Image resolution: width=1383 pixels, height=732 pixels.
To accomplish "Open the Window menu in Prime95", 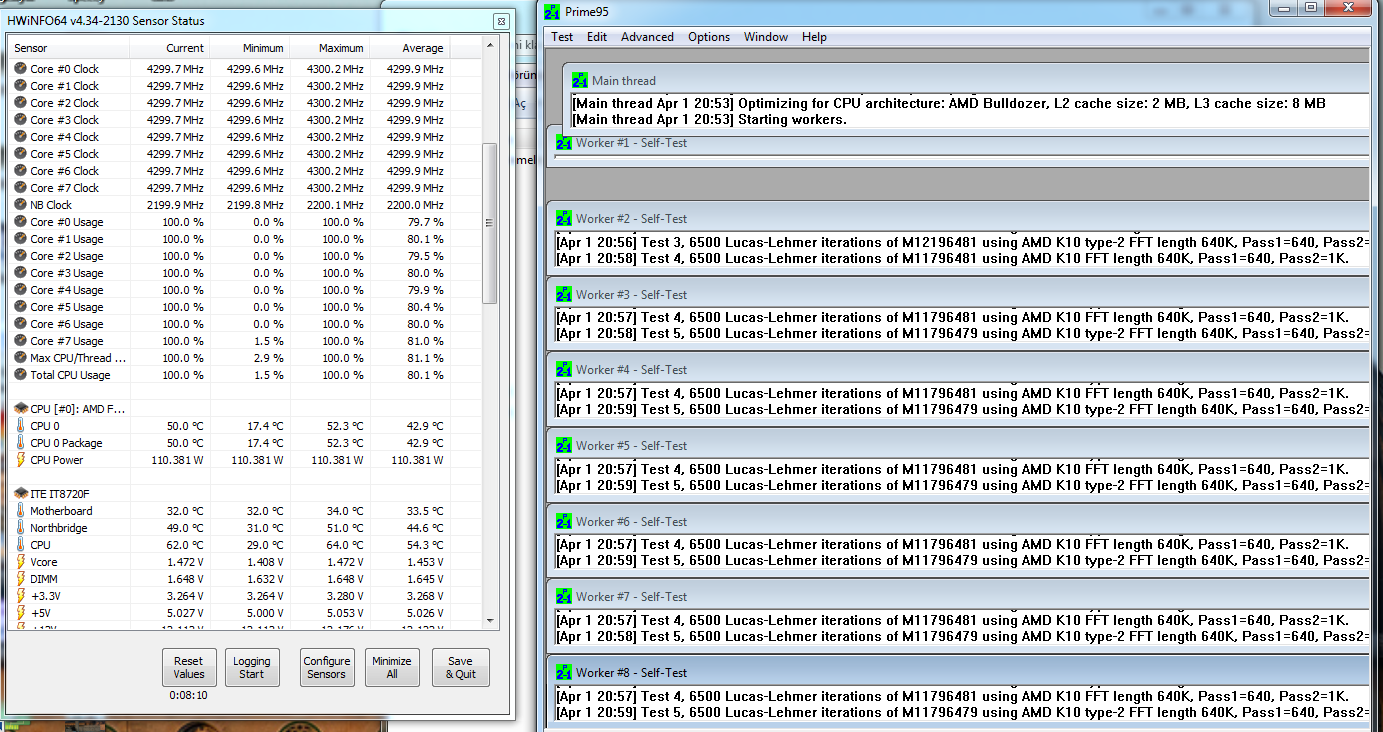I will click(766, 37).
